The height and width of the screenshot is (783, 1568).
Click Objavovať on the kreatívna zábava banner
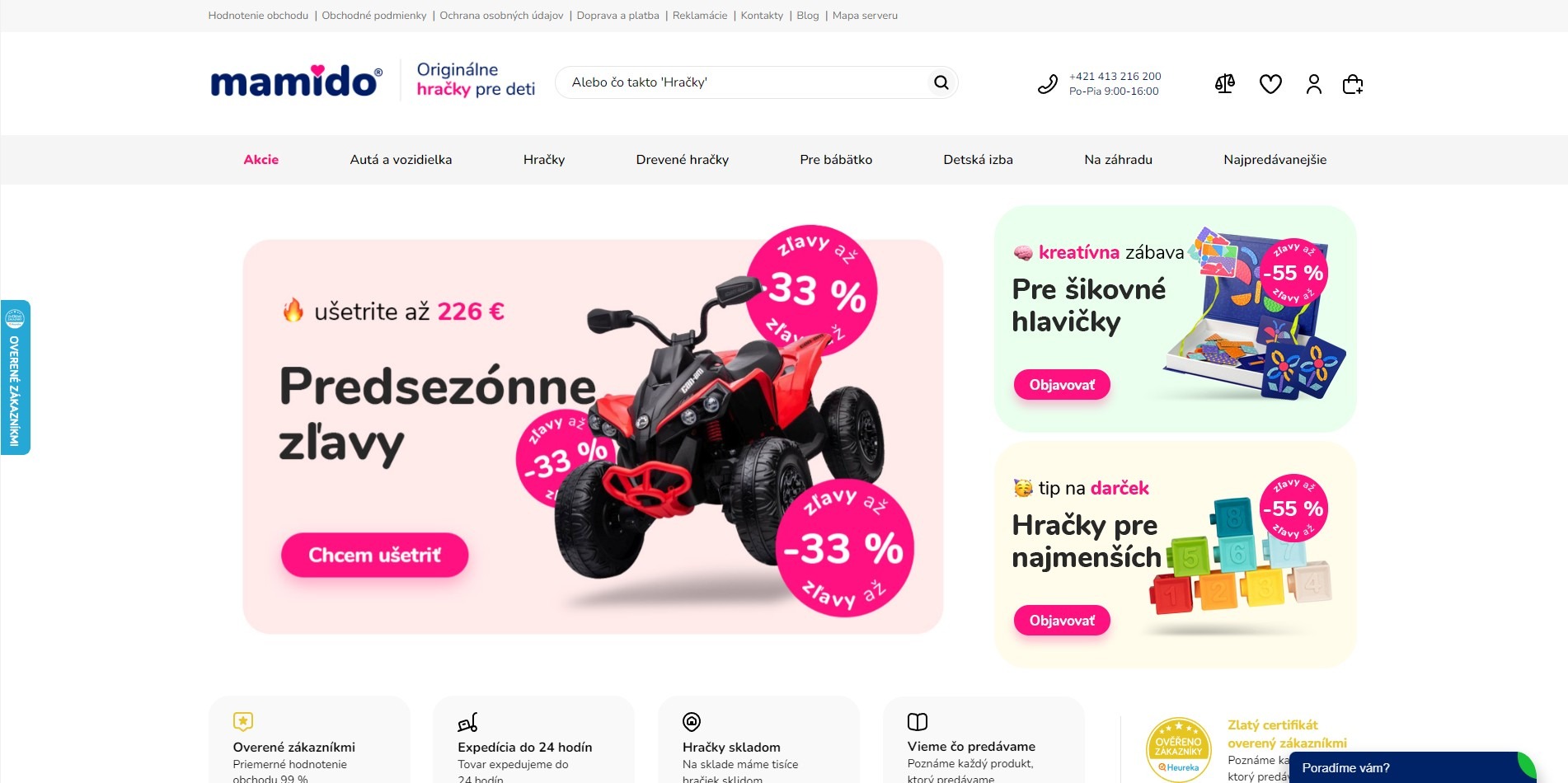point(1062,385)
